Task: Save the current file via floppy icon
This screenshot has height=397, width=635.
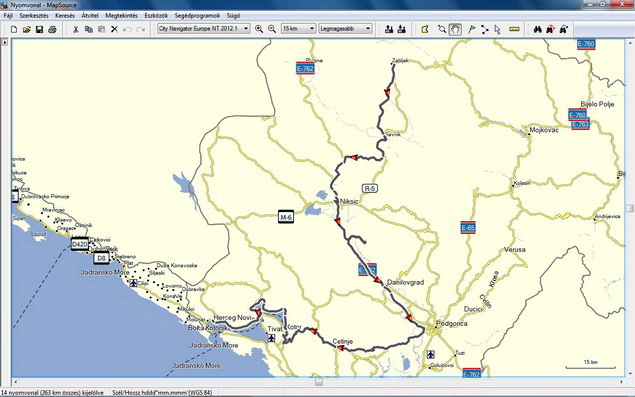Action: point(39,29)
